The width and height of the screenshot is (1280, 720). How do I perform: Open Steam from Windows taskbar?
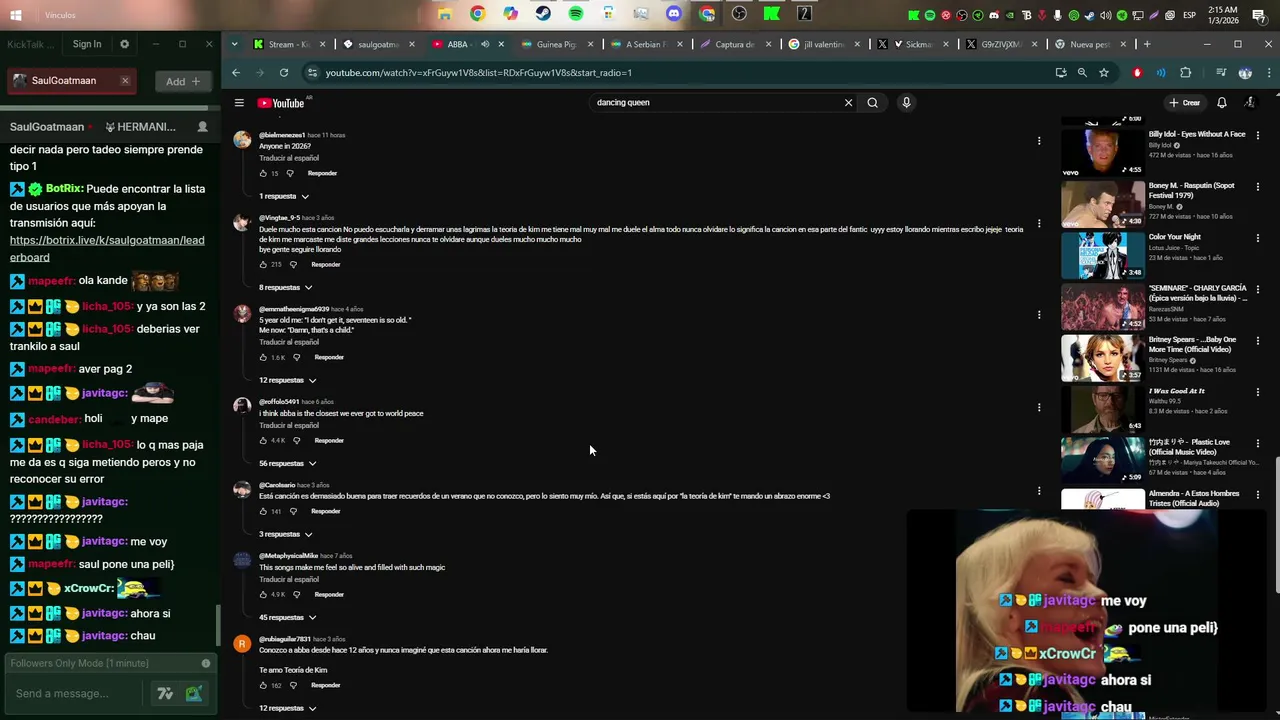click(543, 14)
